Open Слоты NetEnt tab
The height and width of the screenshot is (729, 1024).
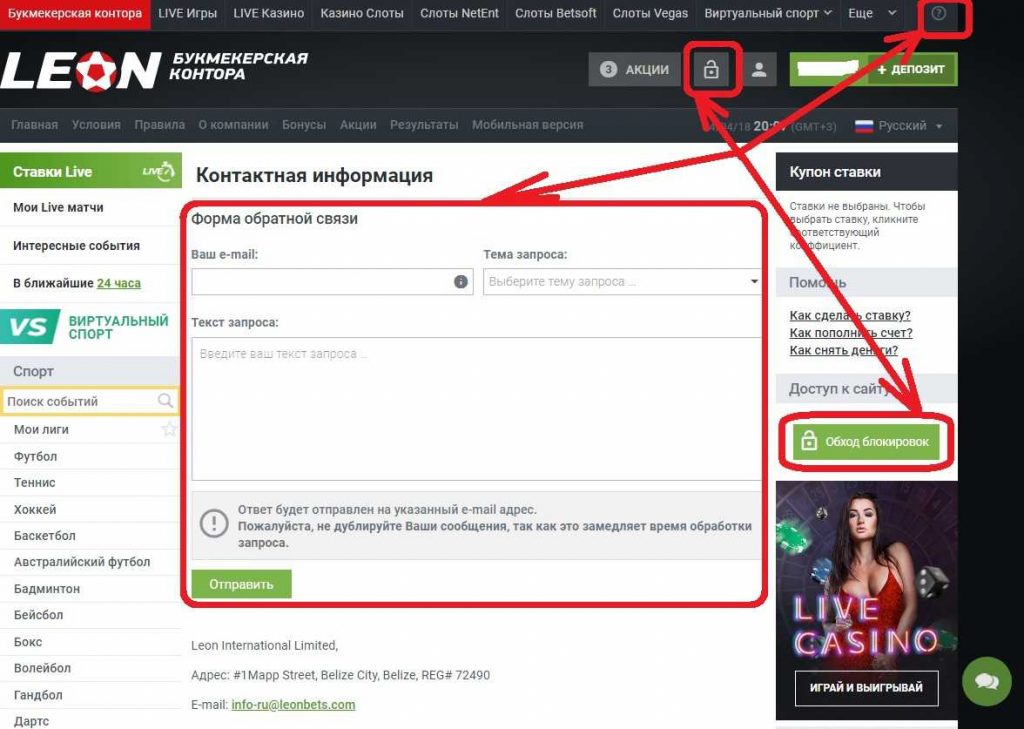(459, 13)
